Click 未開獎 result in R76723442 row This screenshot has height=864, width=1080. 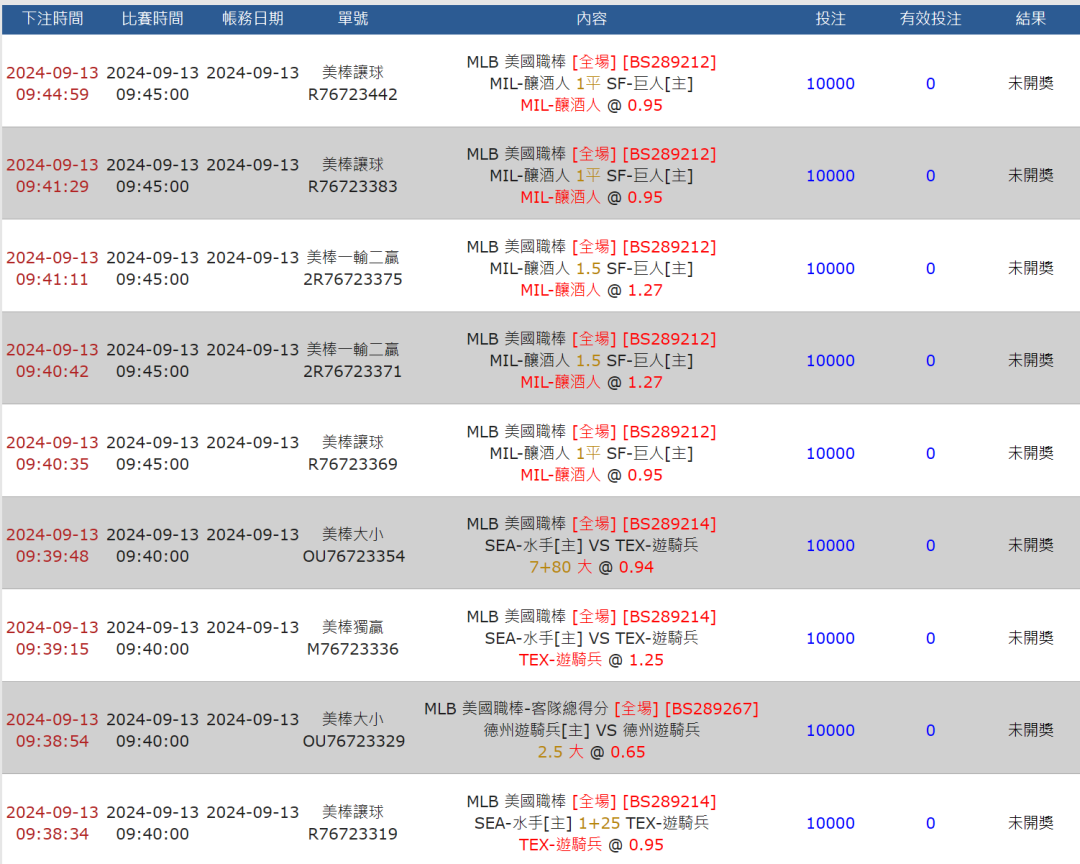(x=1030, y=83)
